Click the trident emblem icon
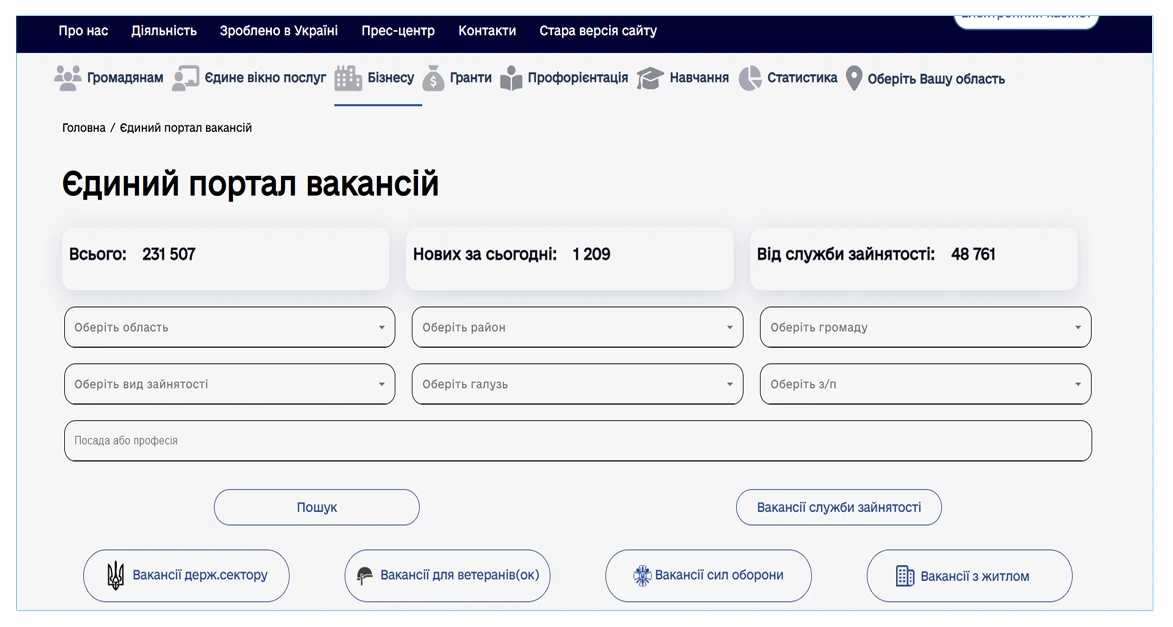1173x627 pixels. [x=116, y=575]
